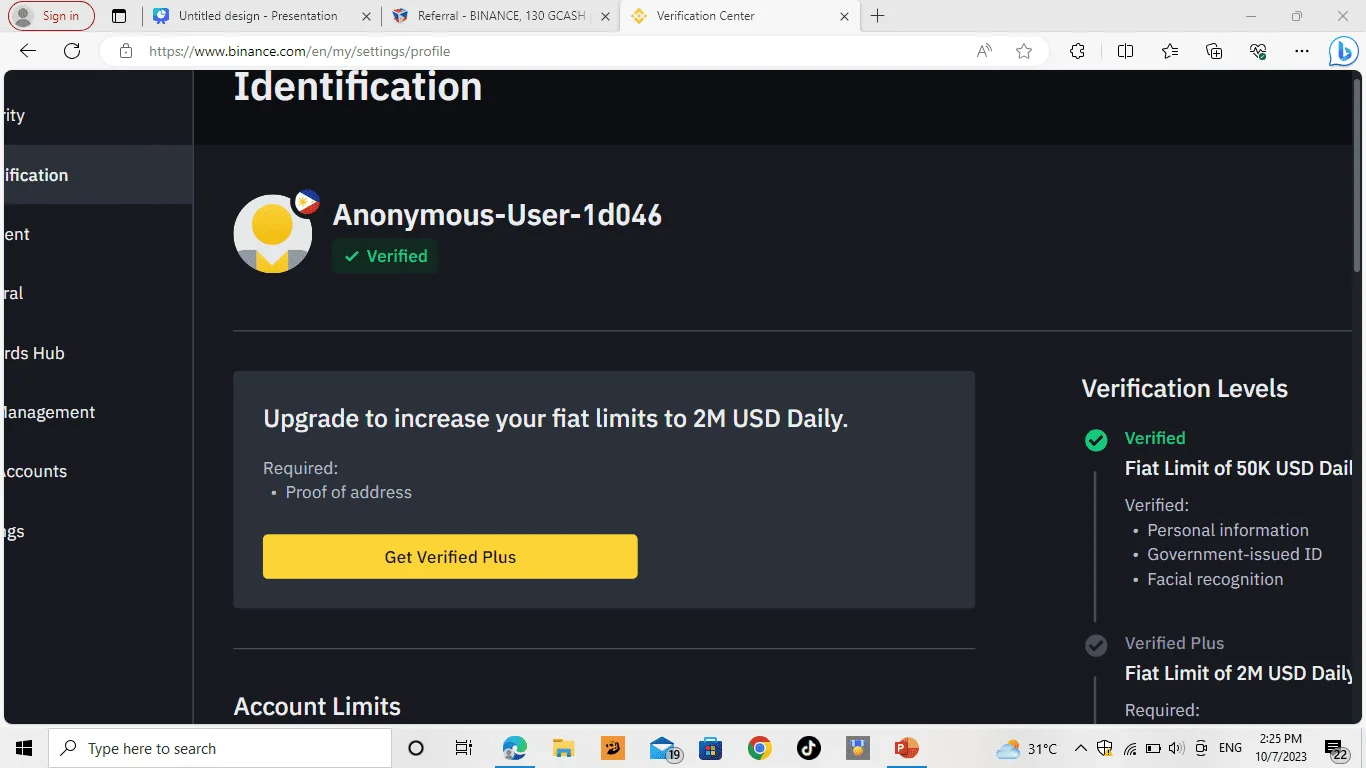Open Microsoft Edge from the taskbar
The height and width of the screenshot is (768, 1366).
(x=514, y=748)
